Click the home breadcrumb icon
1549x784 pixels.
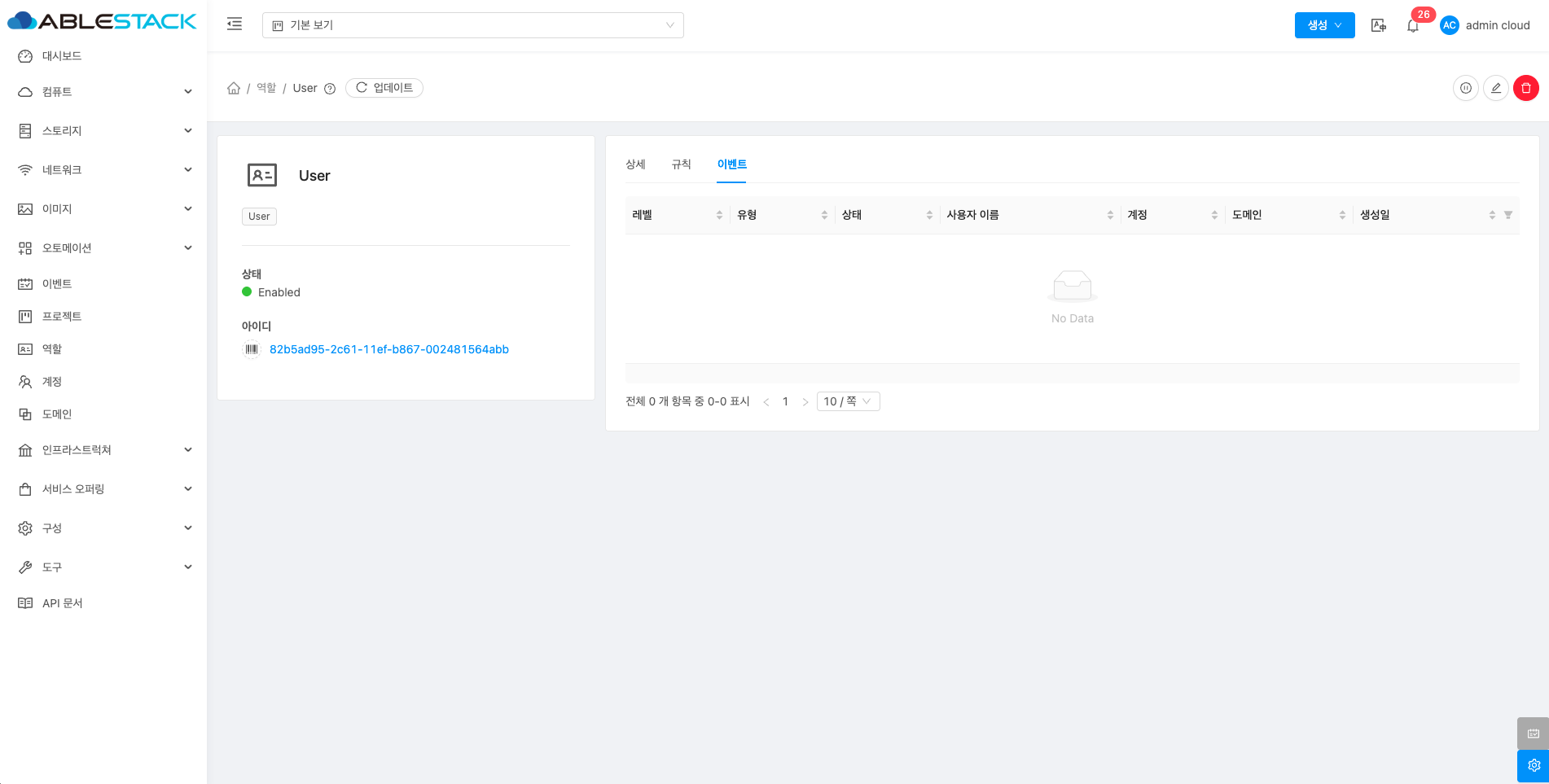[234, 88]
